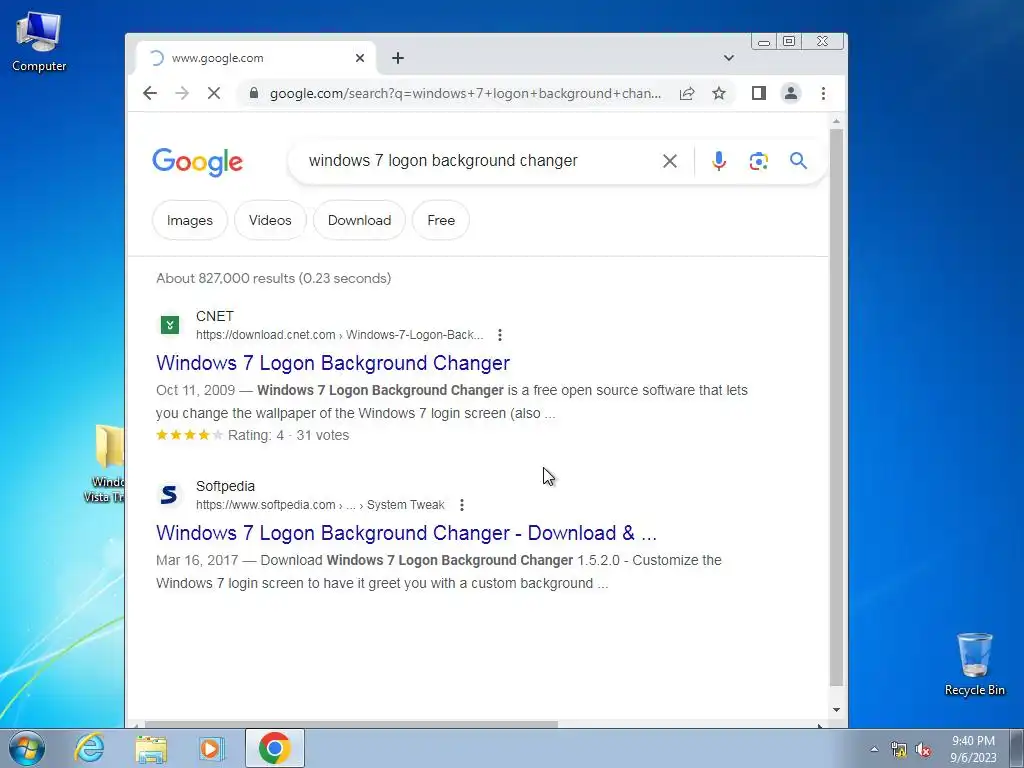Screen dimensions: 1024x768
Task: Click the Show desktop button
Action: (x=1016, y=749)
